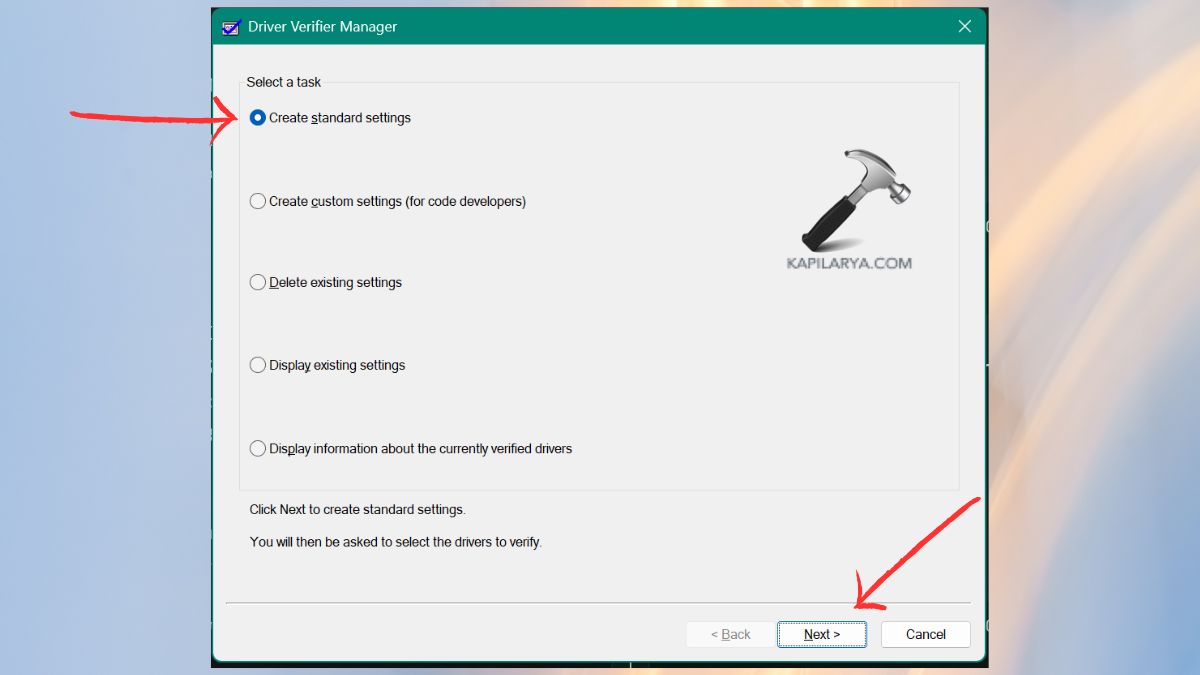This screenshot has width=1200, height=675.
Task: Click the Display existing settings label text
Action: (x=337, y=365)
